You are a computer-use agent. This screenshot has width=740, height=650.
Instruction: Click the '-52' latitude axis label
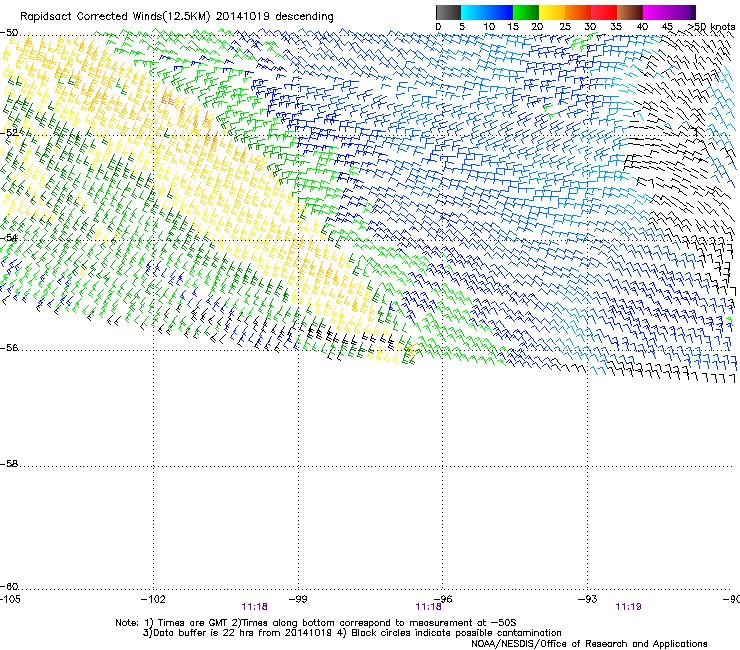click(x=9, y=133)
